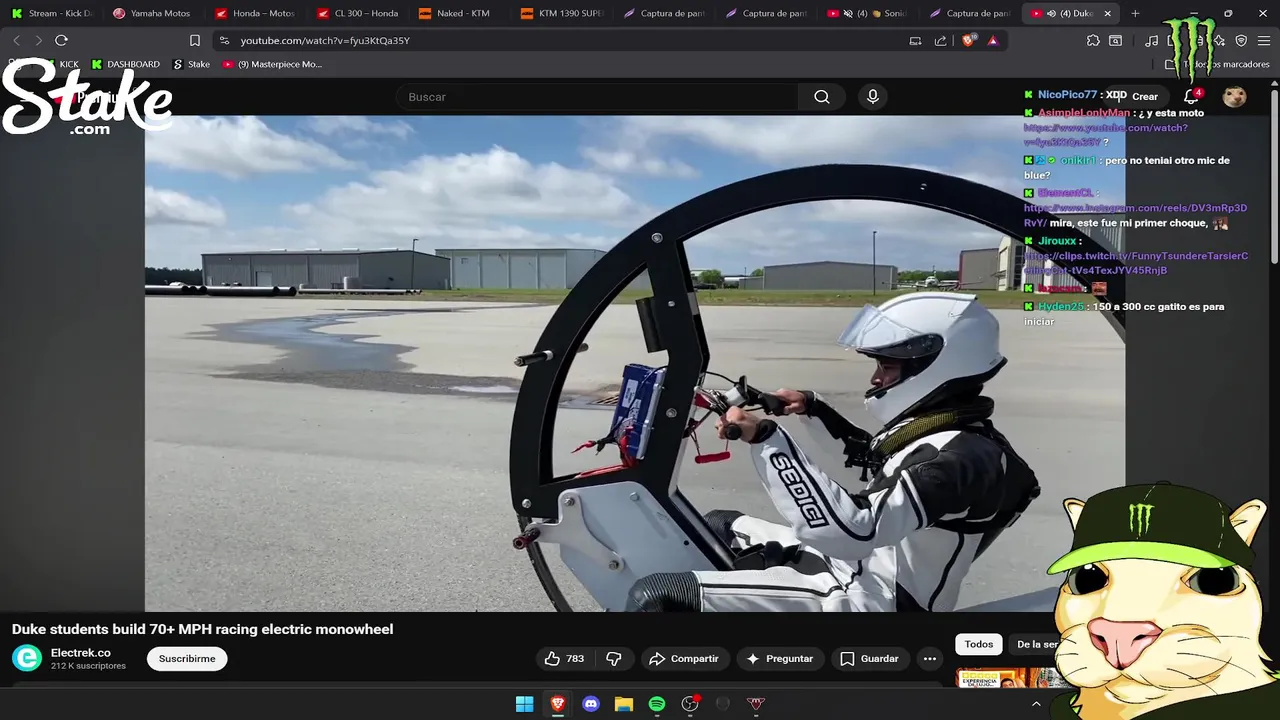The height and width of the screenshot is (720, 1280).
Task: Open a new browser tab
Action: coord(1135,13)
